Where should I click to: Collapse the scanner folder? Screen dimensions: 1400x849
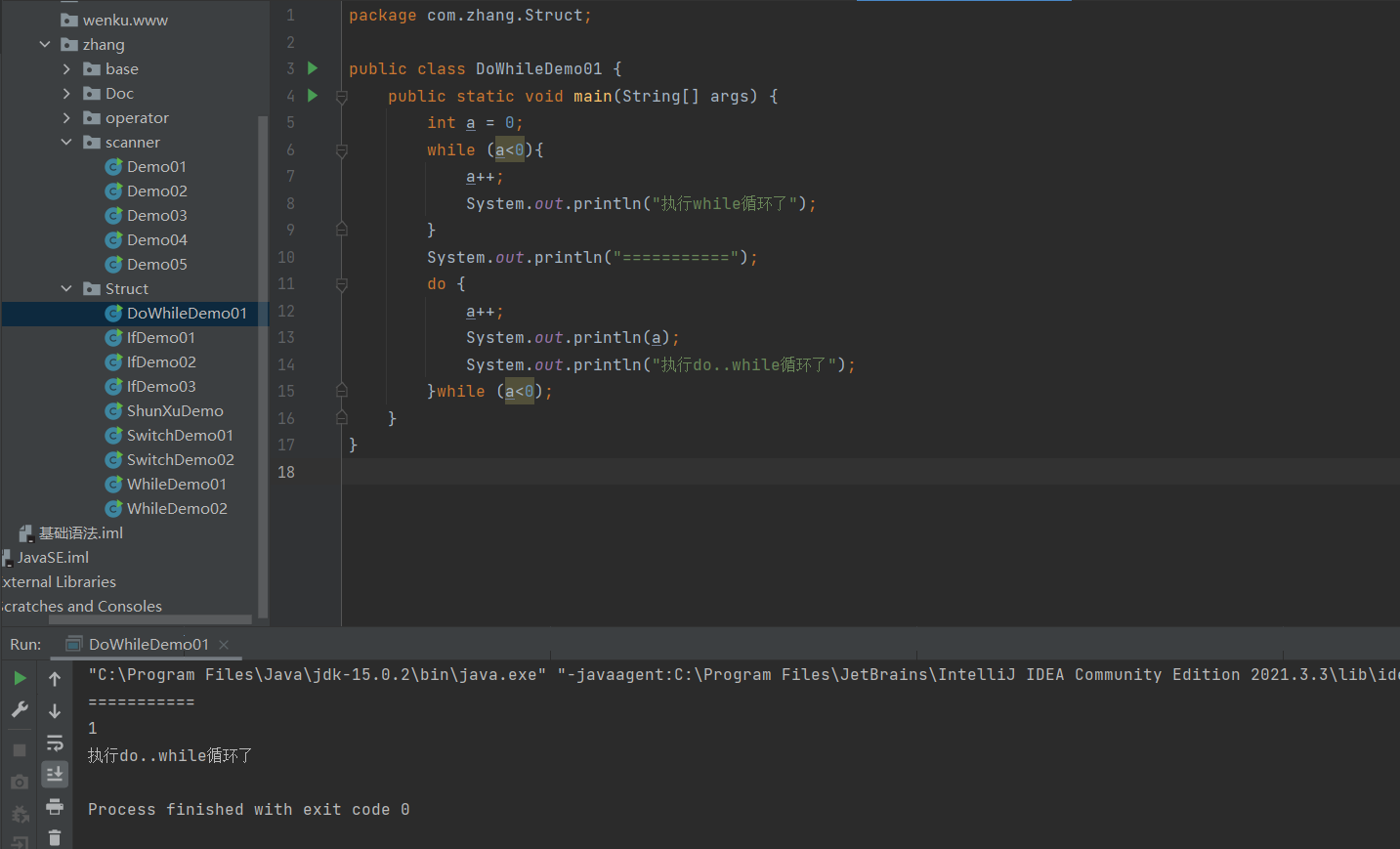66,142
